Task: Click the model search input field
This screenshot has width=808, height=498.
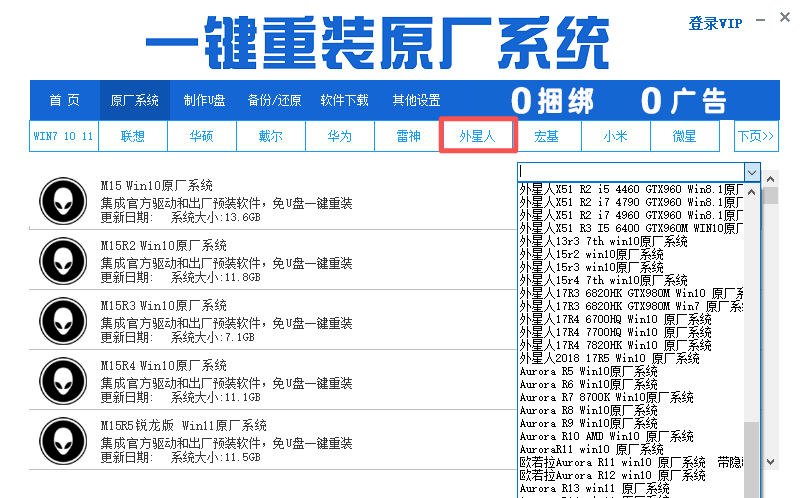Action: pos(631,172)
